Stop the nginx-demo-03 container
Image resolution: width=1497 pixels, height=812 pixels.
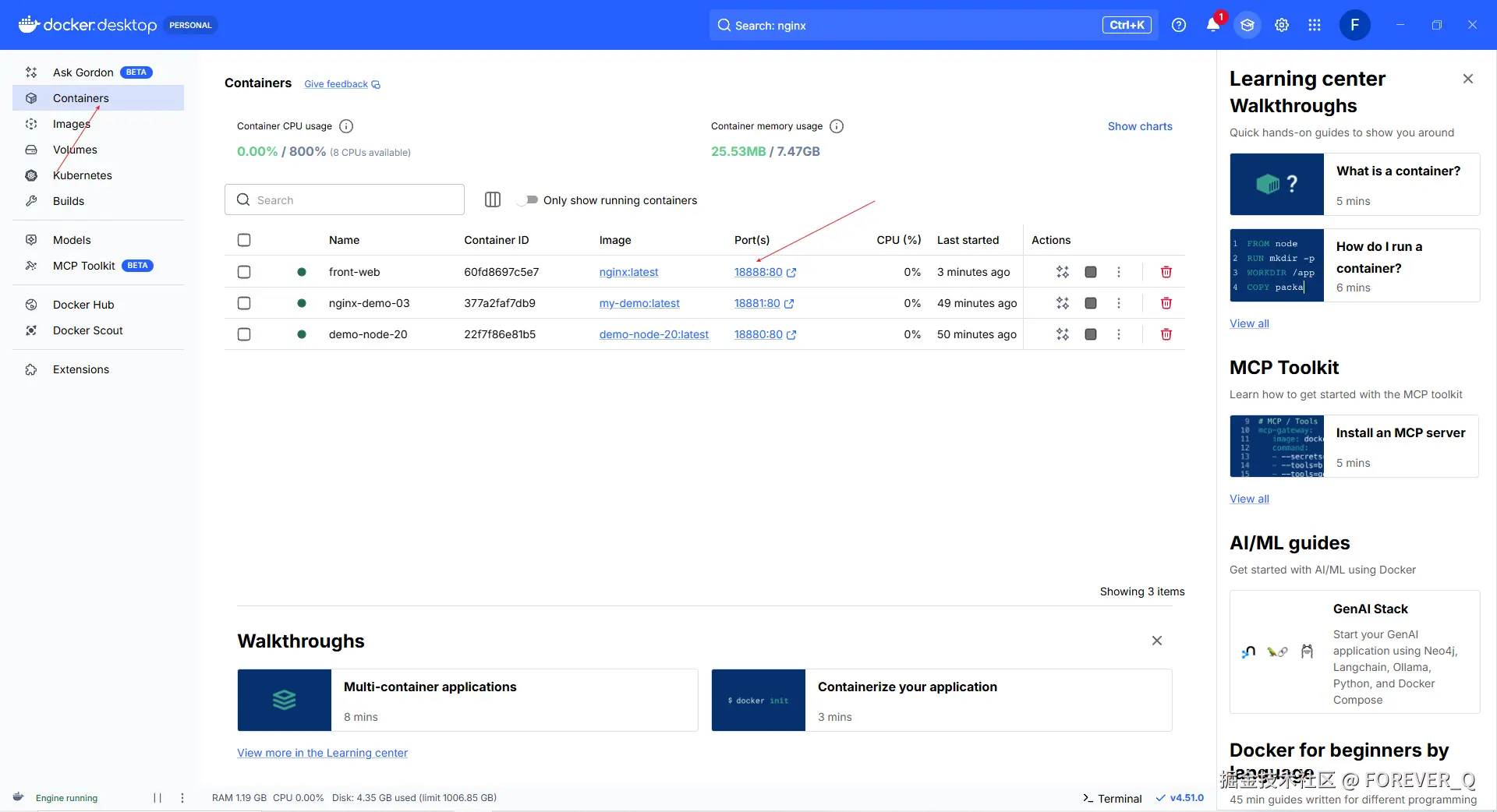(1091, 303)
